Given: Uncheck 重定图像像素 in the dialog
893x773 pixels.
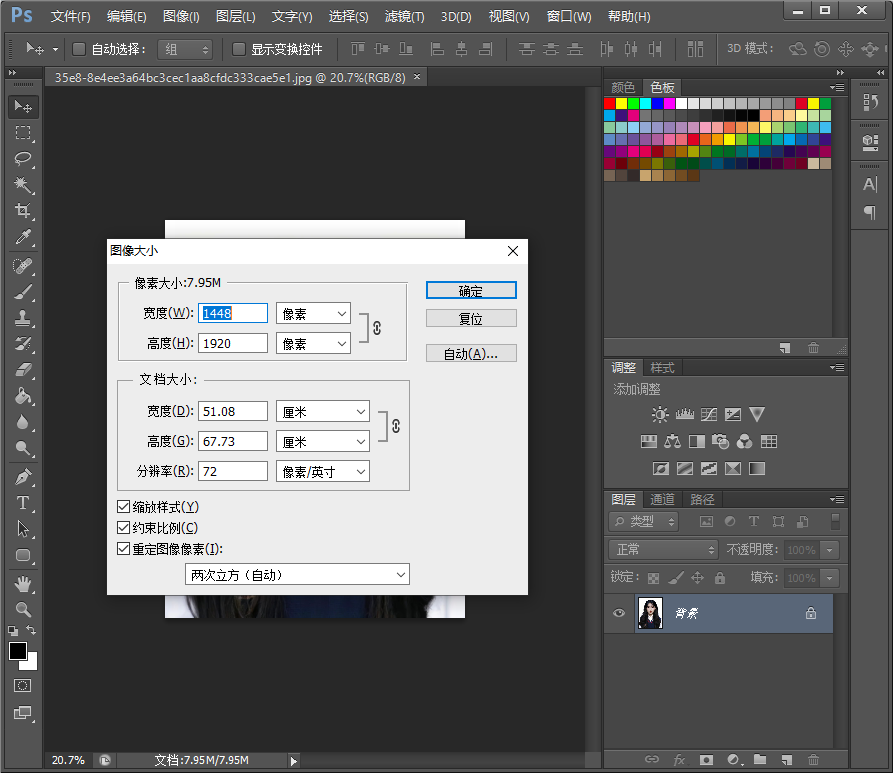Looking at the screenshot, I should point(124,548).
